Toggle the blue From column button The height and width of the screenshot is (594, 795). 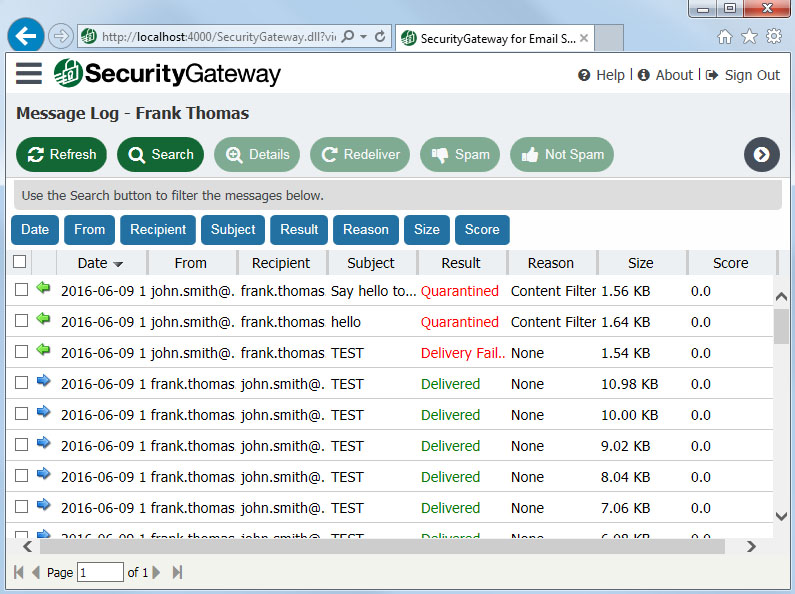[90, 230]
